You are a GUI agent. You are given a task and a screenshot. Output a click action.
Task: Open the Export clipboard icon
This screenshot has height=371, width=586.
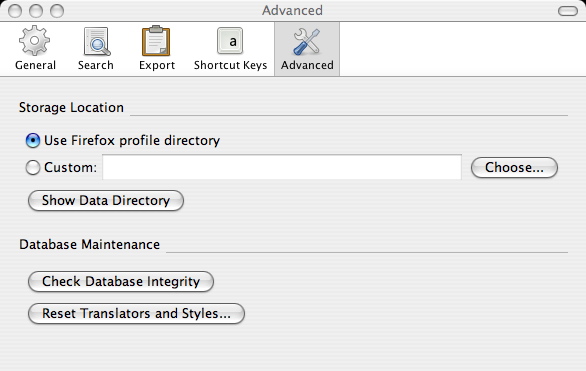[156, 41]
